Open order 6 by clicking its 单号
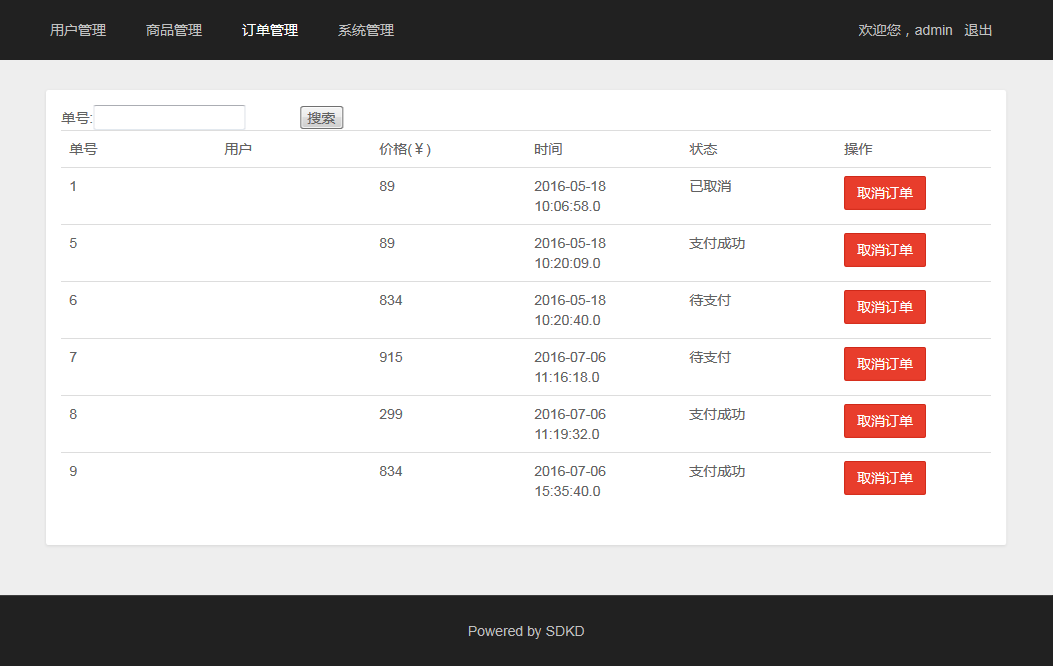Image resolution: width=1053 pixels, height=666 pixels. pyautogui.click(x=72, y=299)
